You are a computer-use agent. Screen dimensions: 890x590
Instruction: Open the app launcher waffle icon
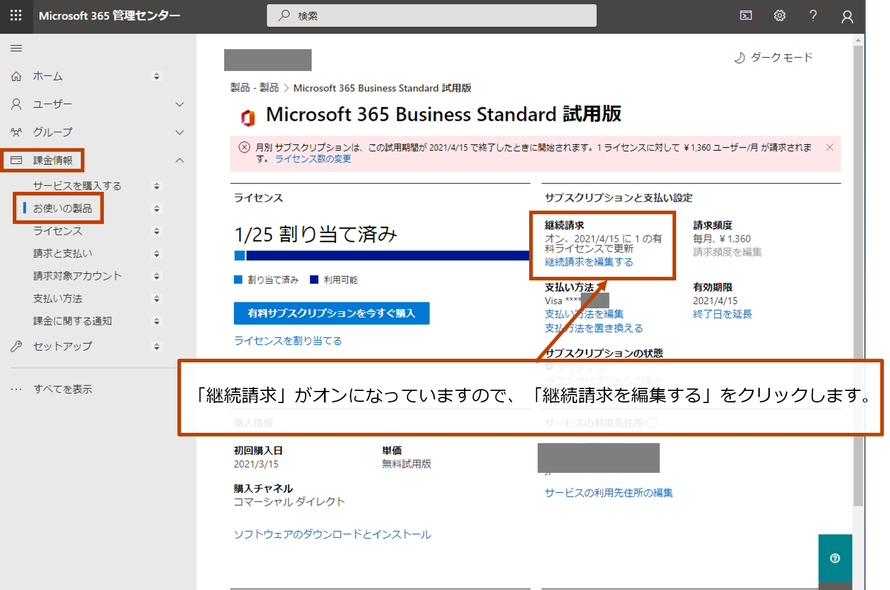pyautogui.click(x=16, y=16)
